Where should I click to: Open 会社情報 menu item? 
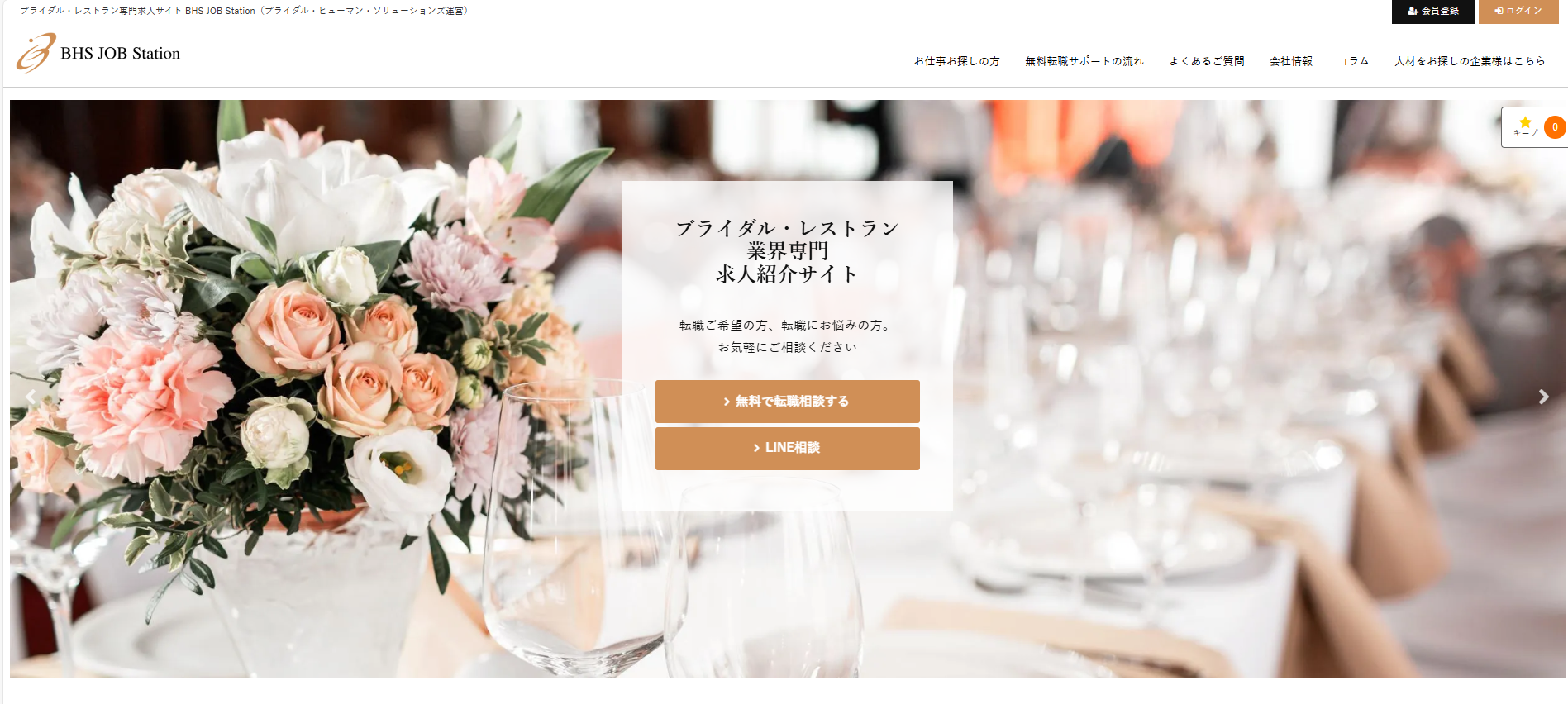pos(1291,61)
